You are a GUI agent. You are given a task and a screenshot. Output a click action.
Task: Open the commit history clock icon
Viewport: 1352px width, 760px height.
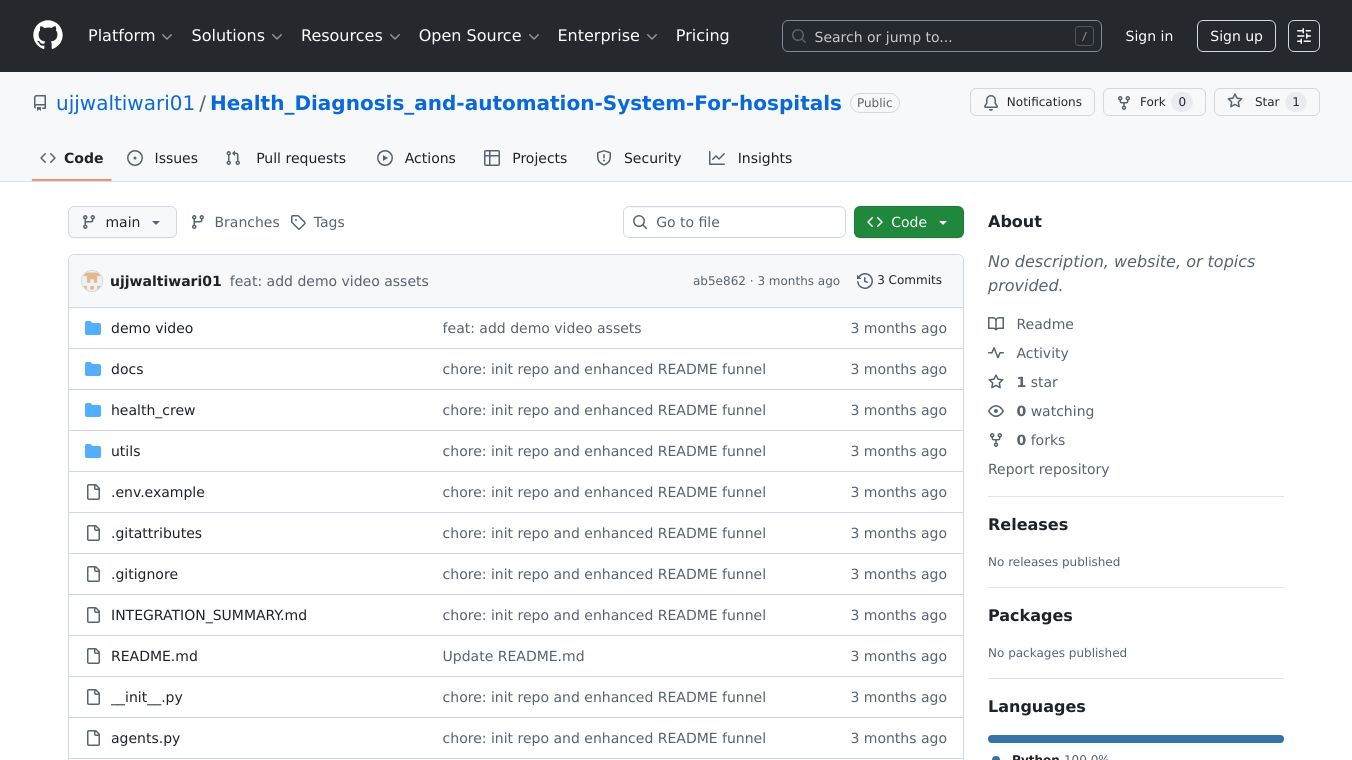(x=865, y=281)
